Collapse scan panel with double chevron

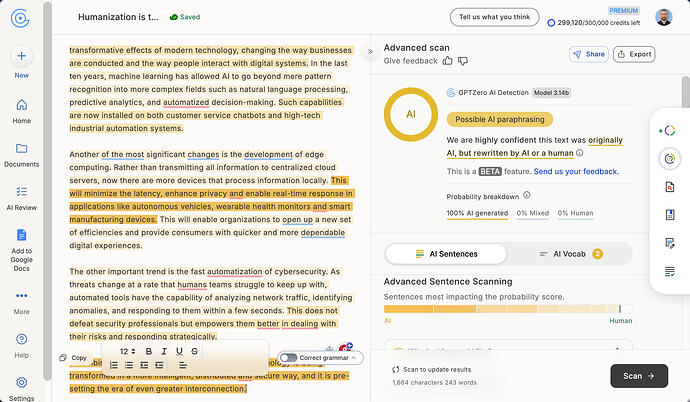click(371, 51)
